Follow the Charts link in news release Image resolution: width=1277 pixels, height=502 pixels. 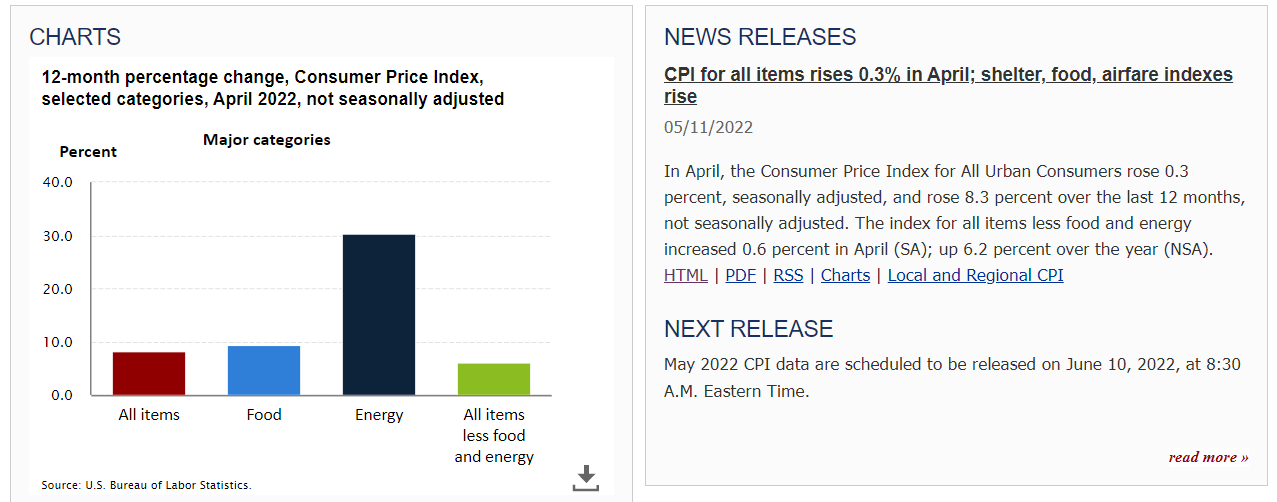845,275
